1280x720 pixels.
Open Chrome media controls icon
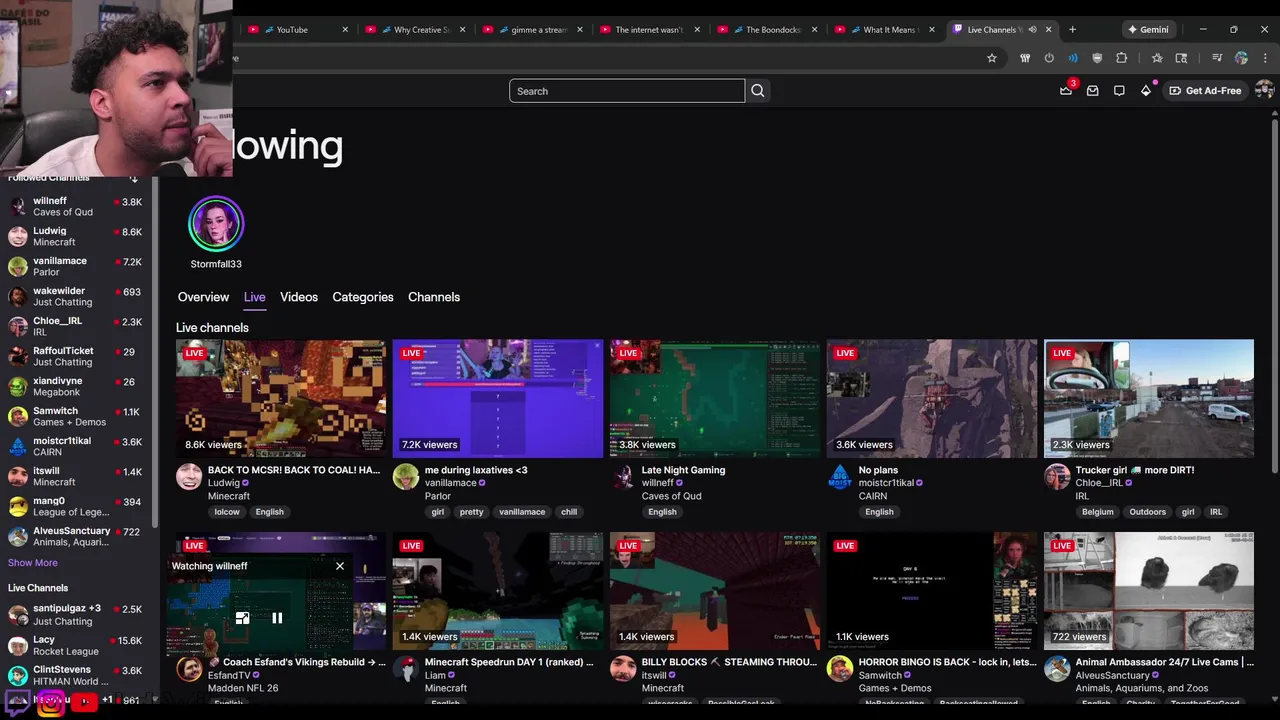pyautogui.click(x=1217, y=58)
